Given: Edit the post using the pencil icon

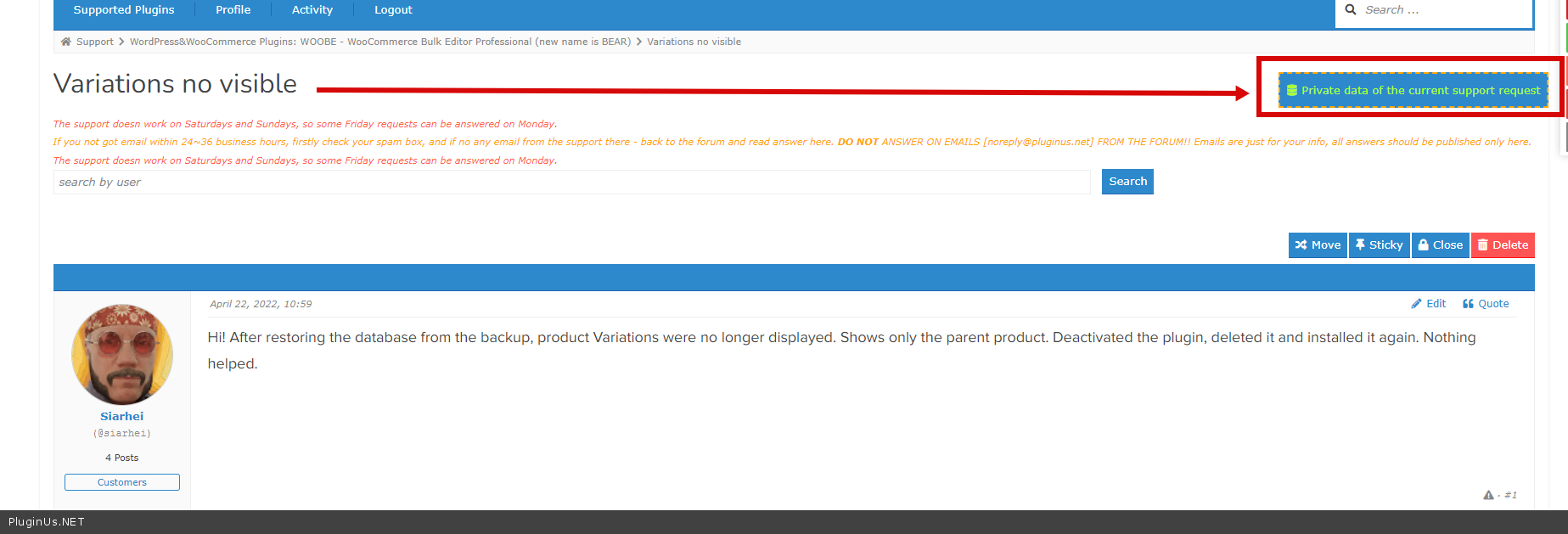Looking at the screenshot, I should [1416, 304].
